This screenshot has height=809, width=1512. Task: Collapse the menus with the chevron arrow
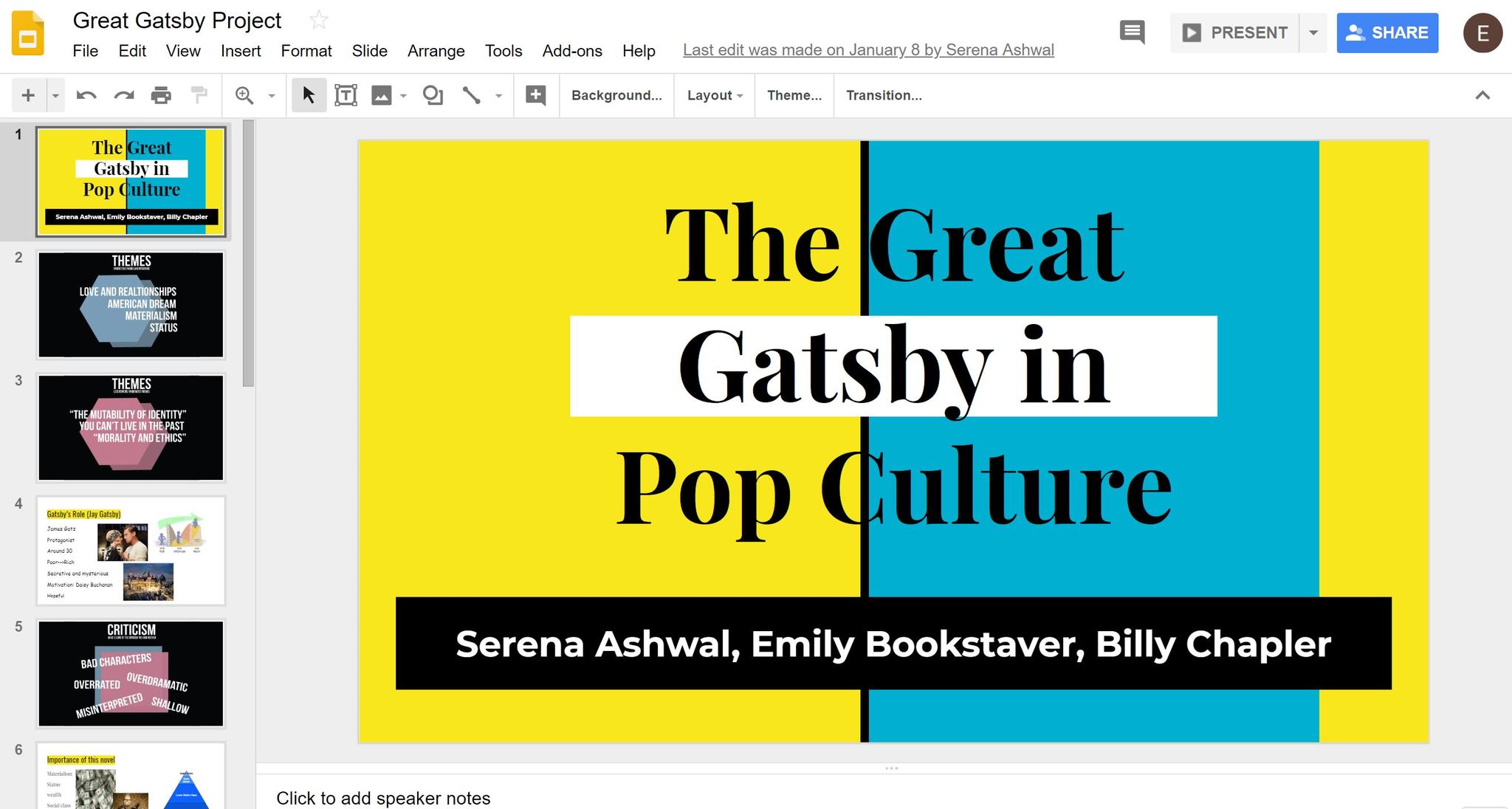click(1482, 95)
